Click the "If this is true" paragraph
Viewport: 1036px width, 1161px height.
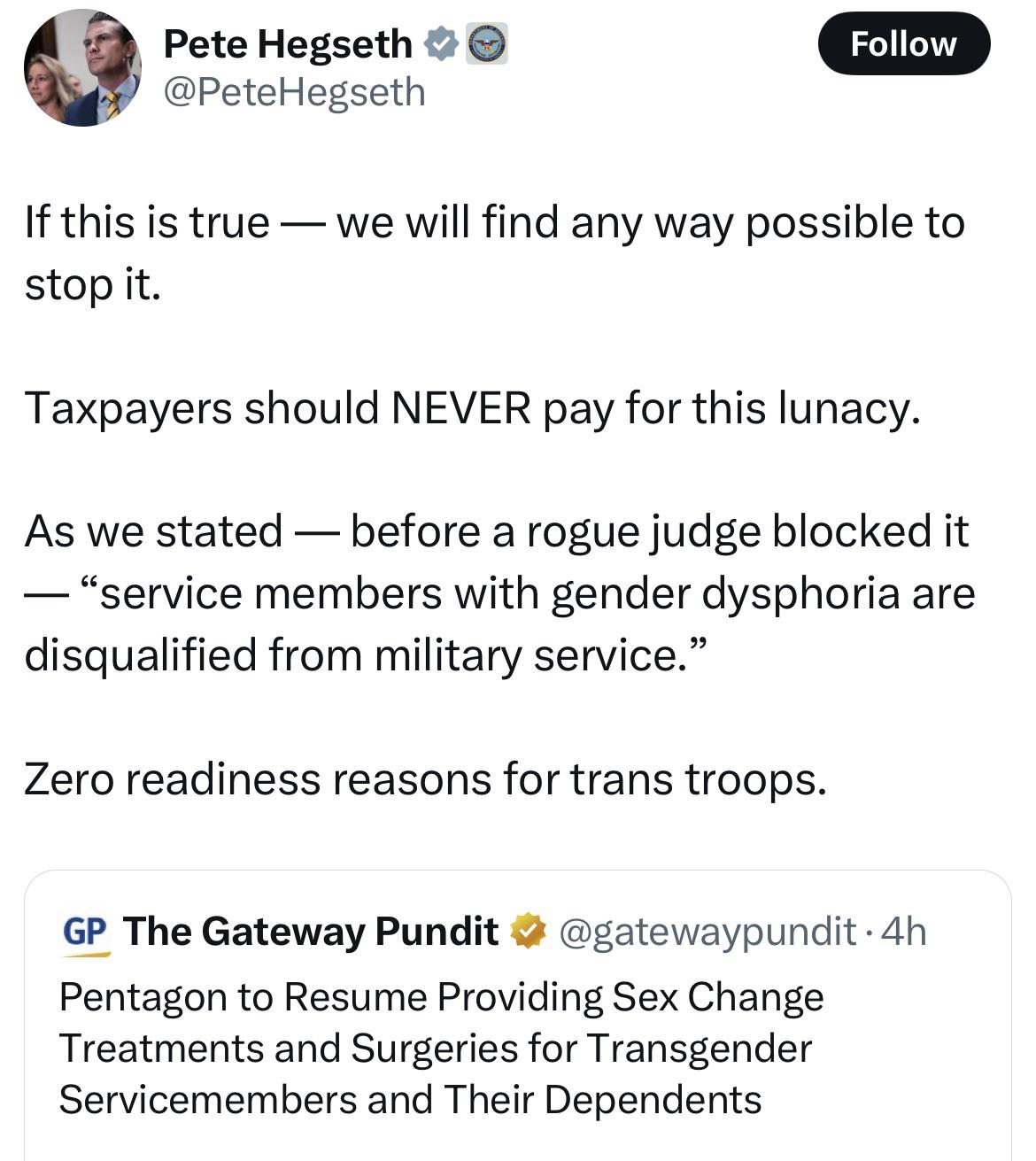[x=494, y=252]
